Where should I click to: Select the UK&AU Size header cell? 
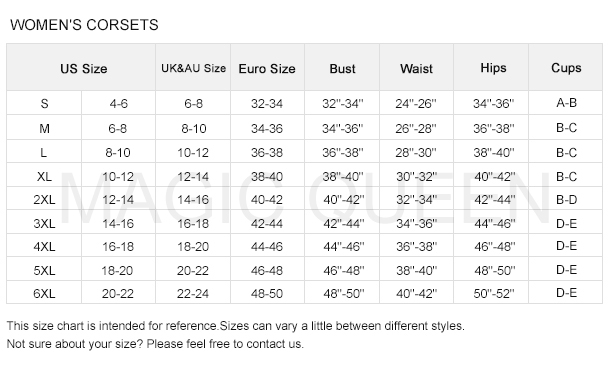pyautogui.click(x=193, y=68)
